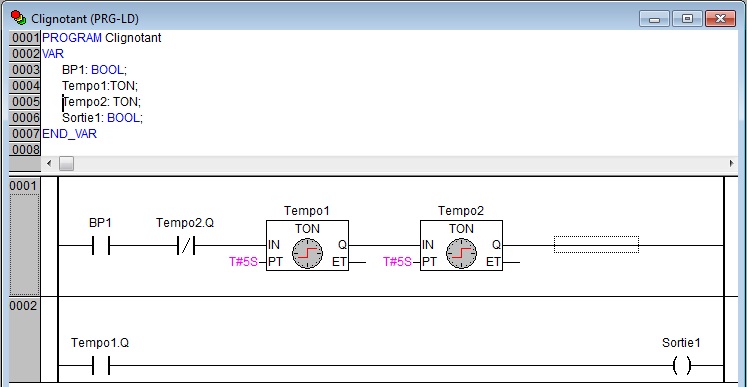Select the Tempo2.Q negated contact
Image resolution: width=747 pixels, height=387 pixels.
coord(186,245)
